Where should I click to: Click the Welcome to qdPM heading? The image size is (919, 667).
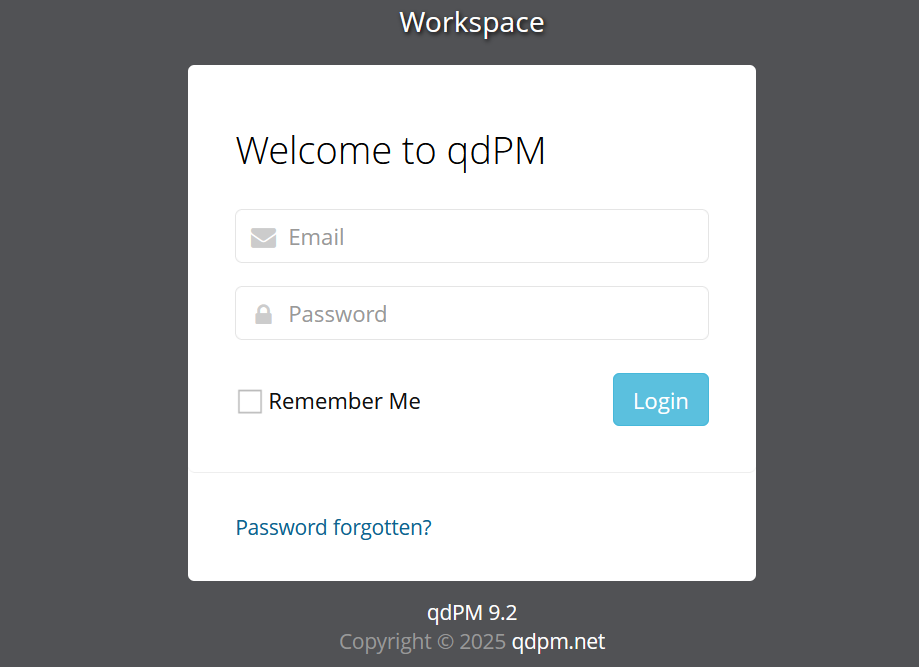[x=390, y=151]
